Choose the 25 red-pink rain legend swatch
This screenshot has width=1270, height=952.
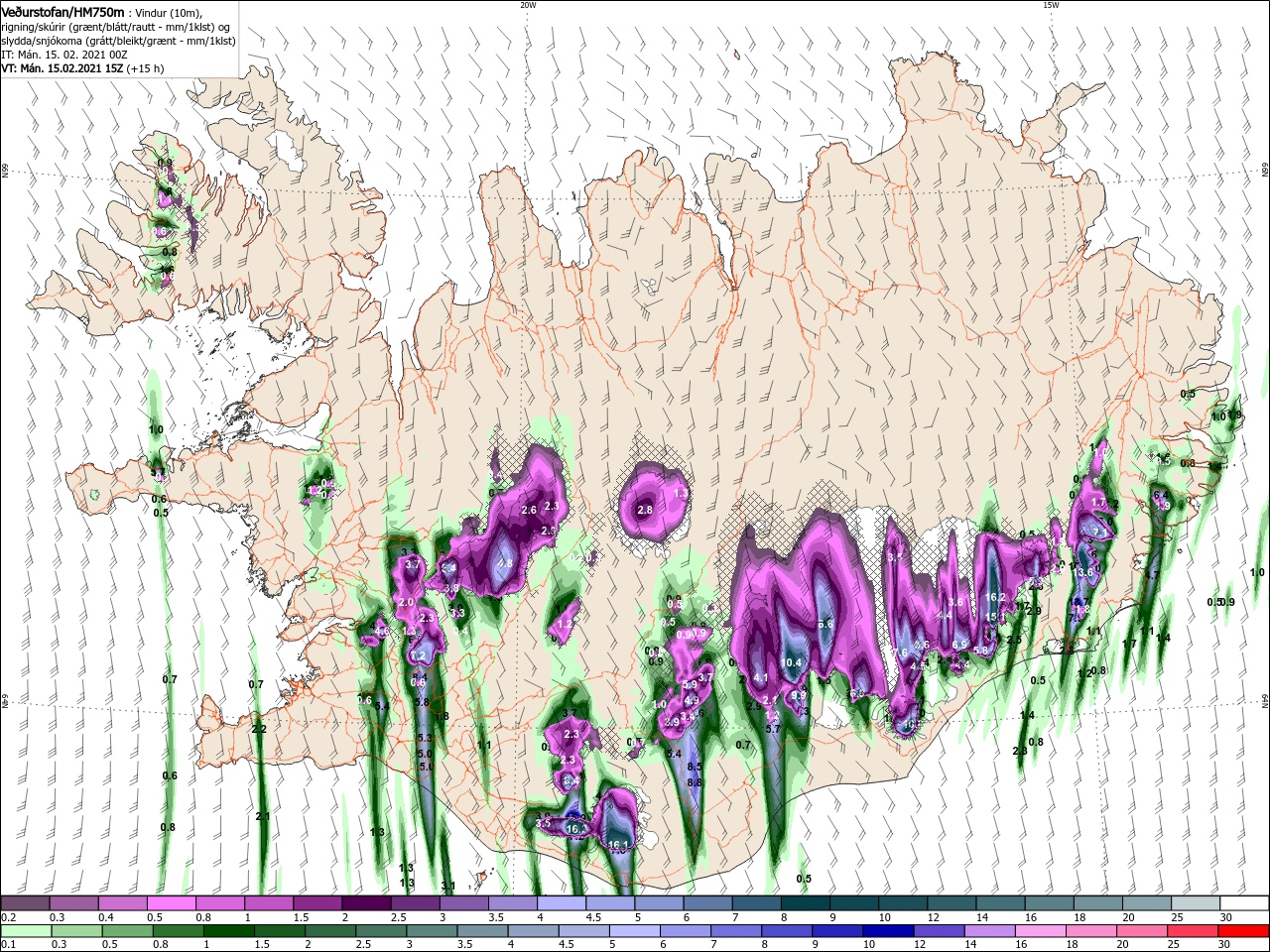pyautogui.click(x=1194, y=931)
